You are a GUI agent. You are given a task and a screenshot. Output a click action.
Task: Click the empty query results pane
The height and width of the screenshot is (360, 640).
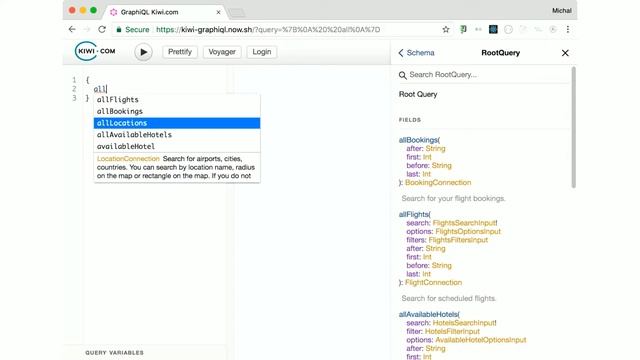[311, 212]
